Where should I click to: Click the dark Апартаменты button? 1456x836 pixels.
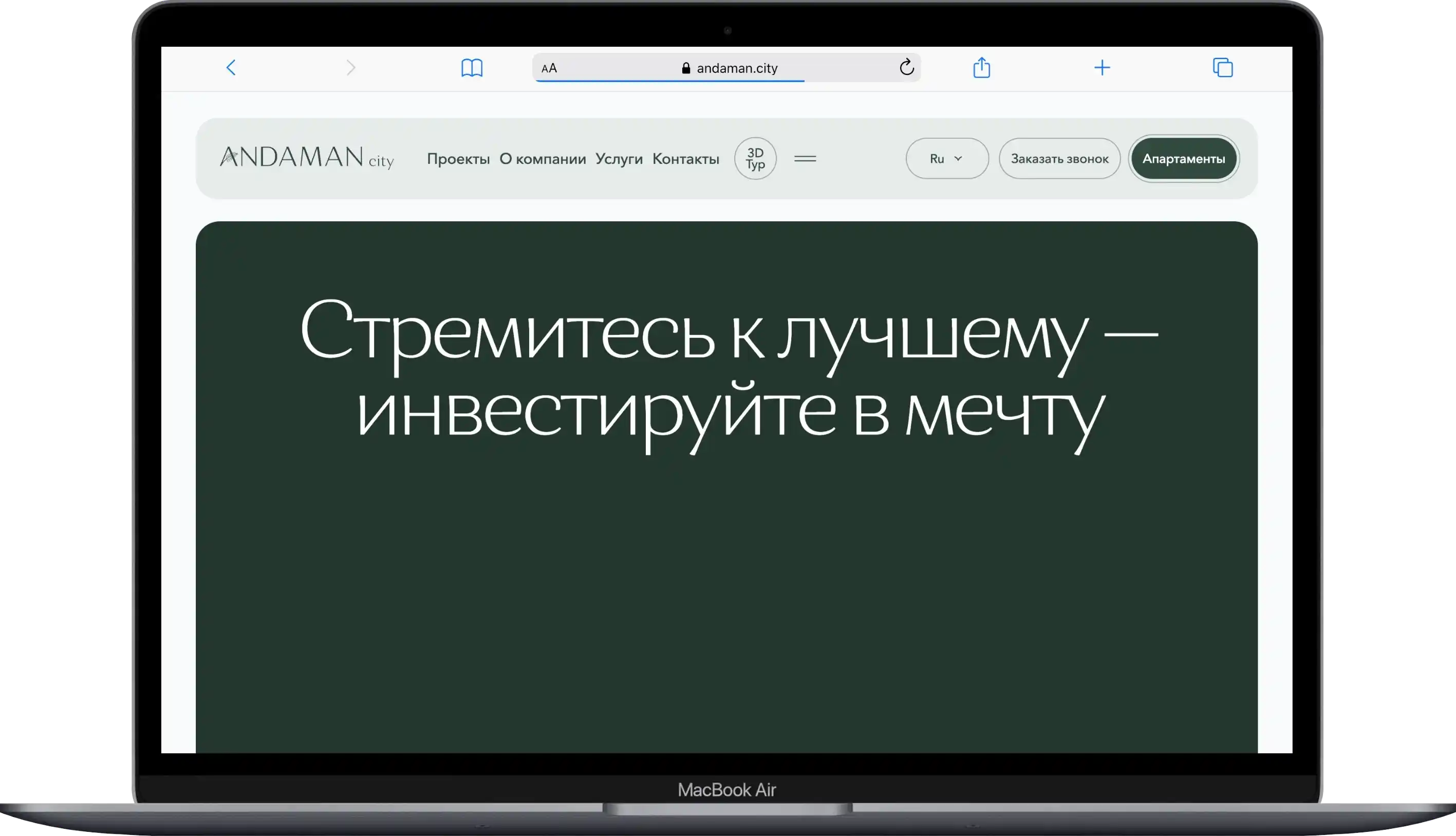click(x=1183, y=159)
